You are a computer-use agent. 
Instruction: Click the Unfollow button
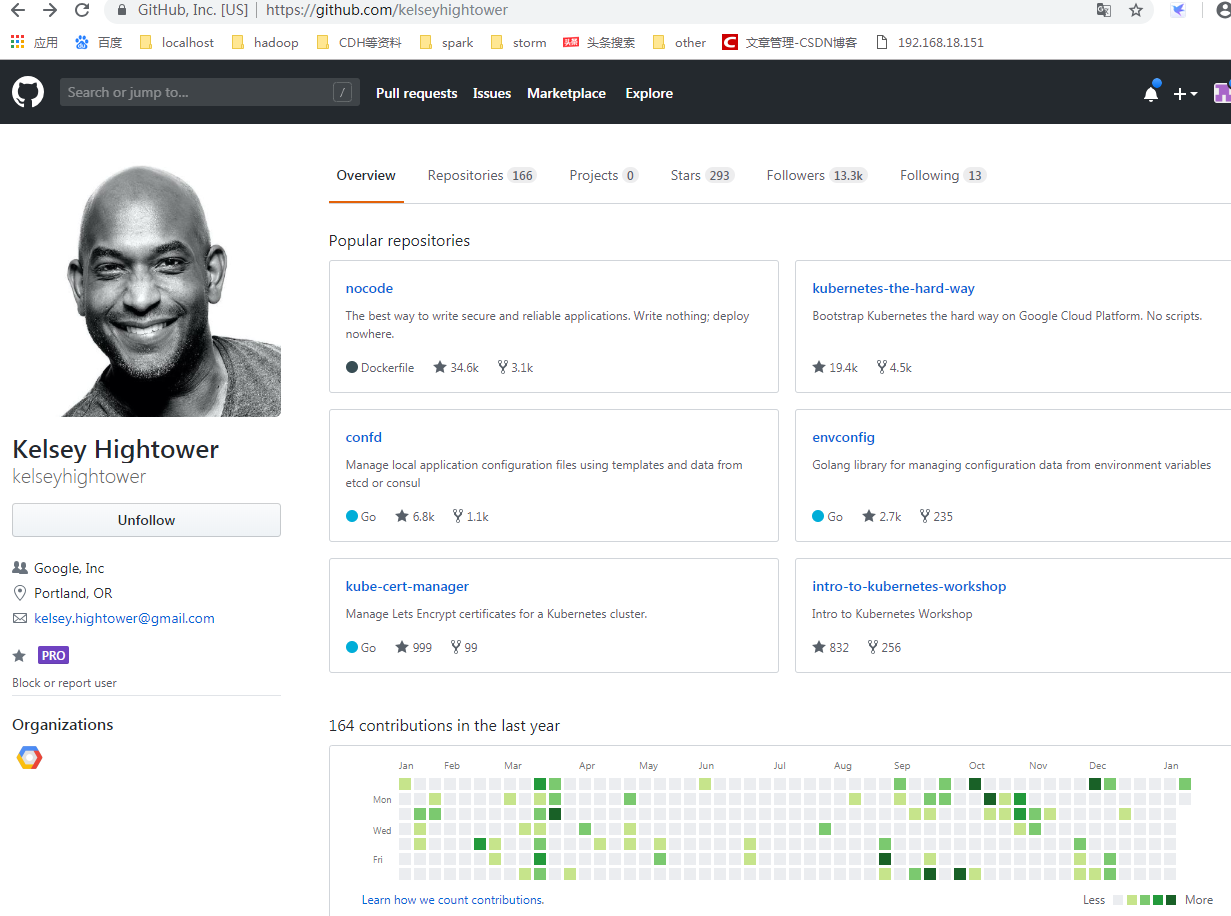(x=146, y=520)
